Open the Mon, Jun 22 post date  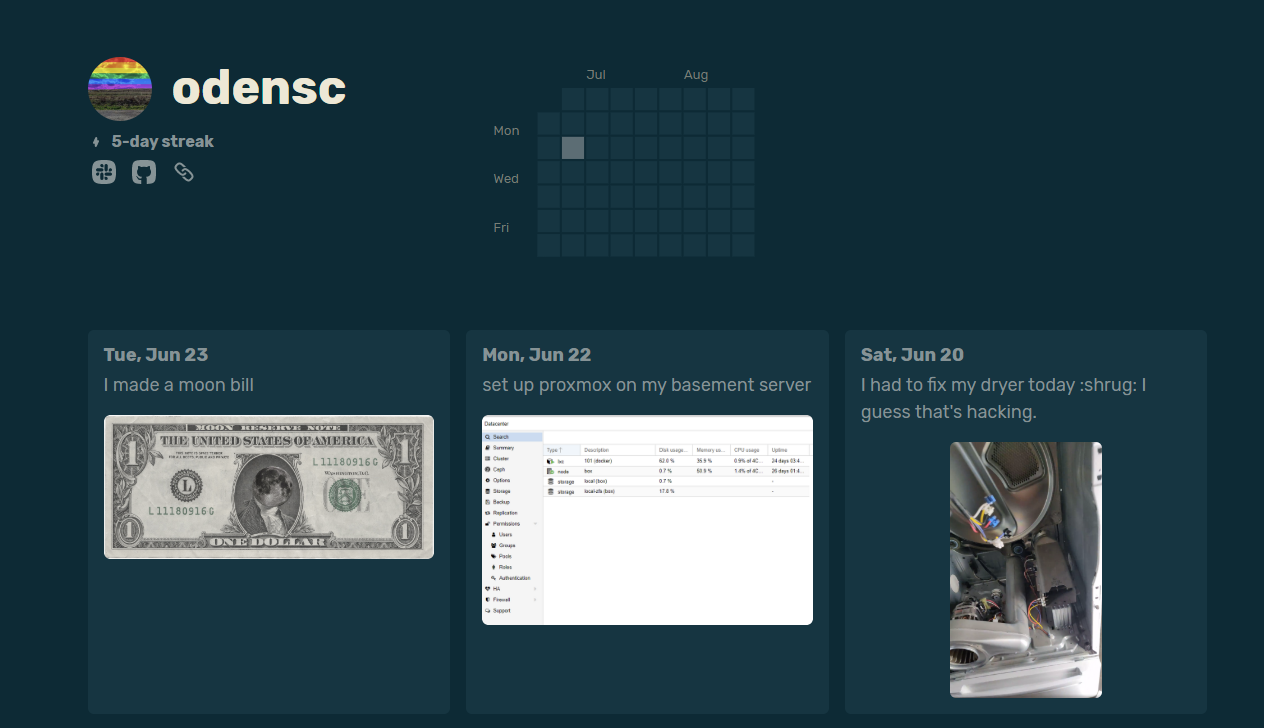coord(537,355)
